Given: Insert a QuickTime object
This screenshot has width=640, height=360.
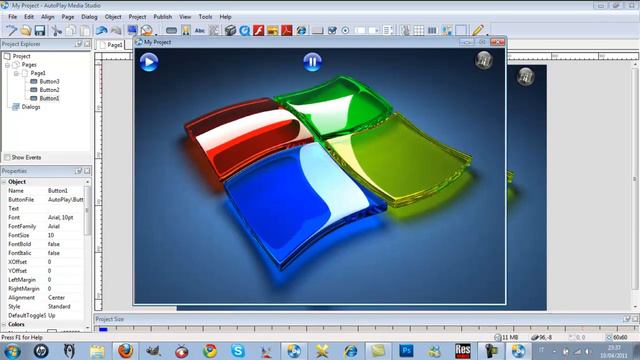Looking at the screenshot, I should [244, 31].
